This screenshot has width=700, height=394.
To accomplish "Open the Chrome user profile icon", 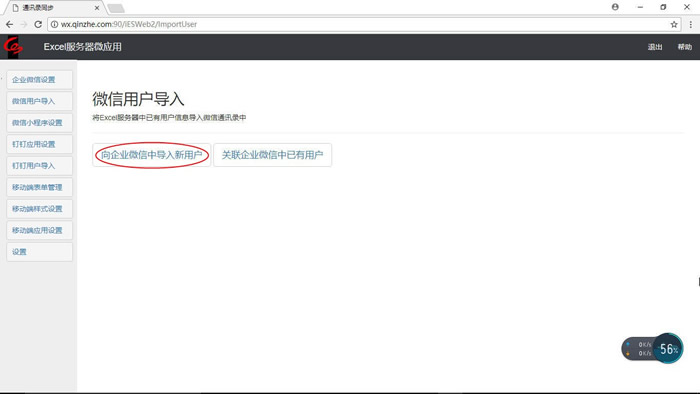I will click(615, 7).
